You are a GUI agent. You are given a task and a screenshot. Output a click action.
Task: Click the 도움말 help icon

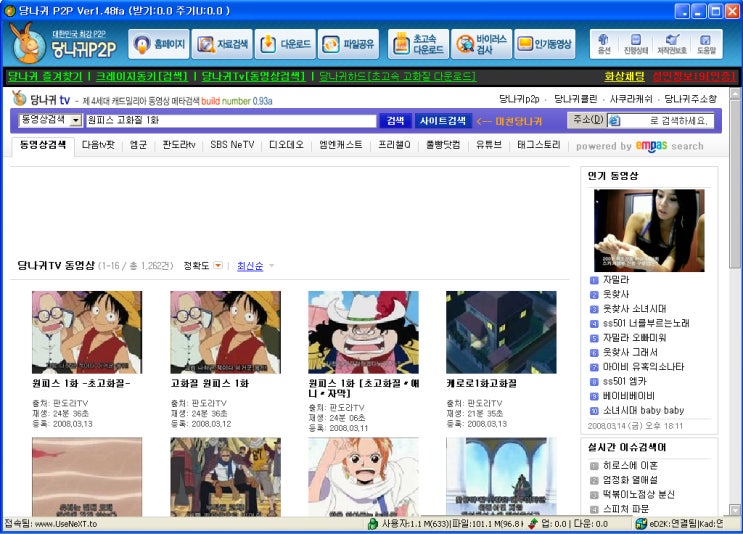pos(706,43)
